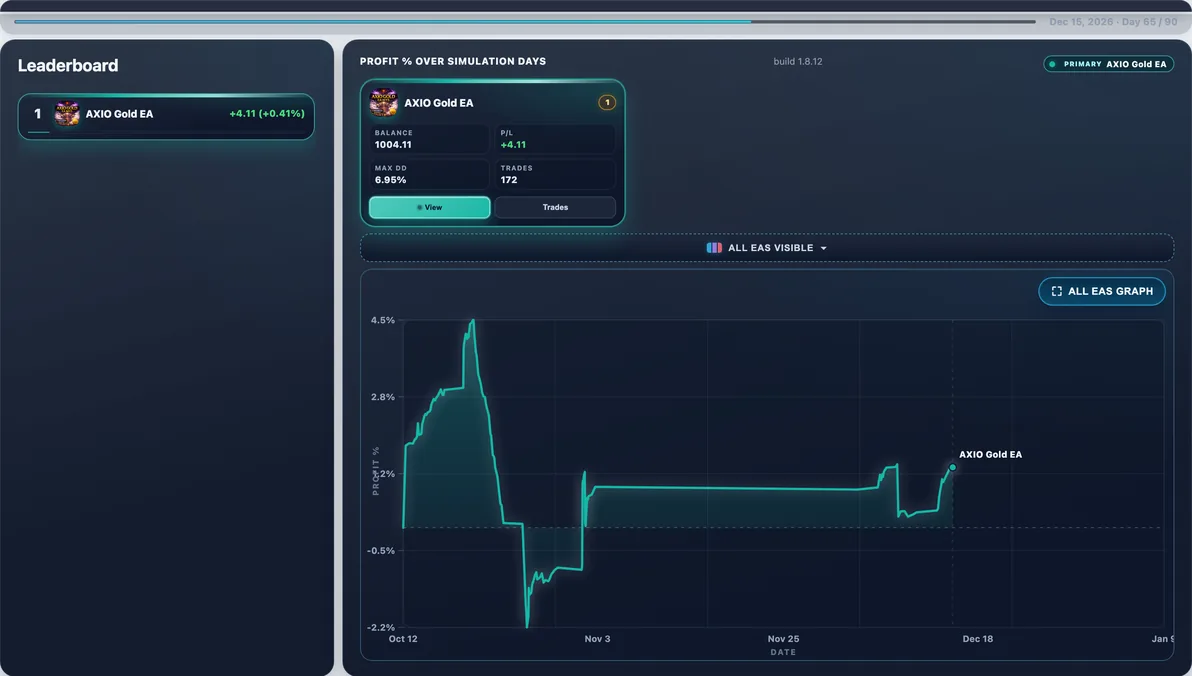Click AXIO Gold EA avatar on stats card

coord(383,103)
